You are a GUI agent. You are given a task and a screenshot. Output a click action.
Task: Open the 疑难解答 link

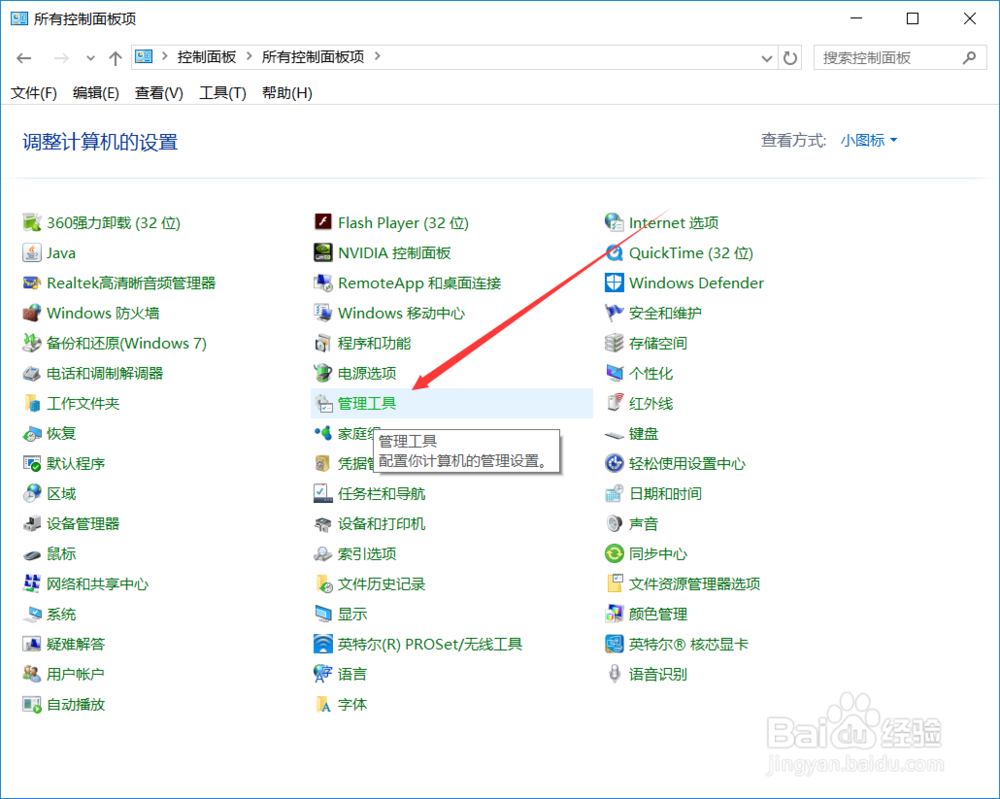75,644
